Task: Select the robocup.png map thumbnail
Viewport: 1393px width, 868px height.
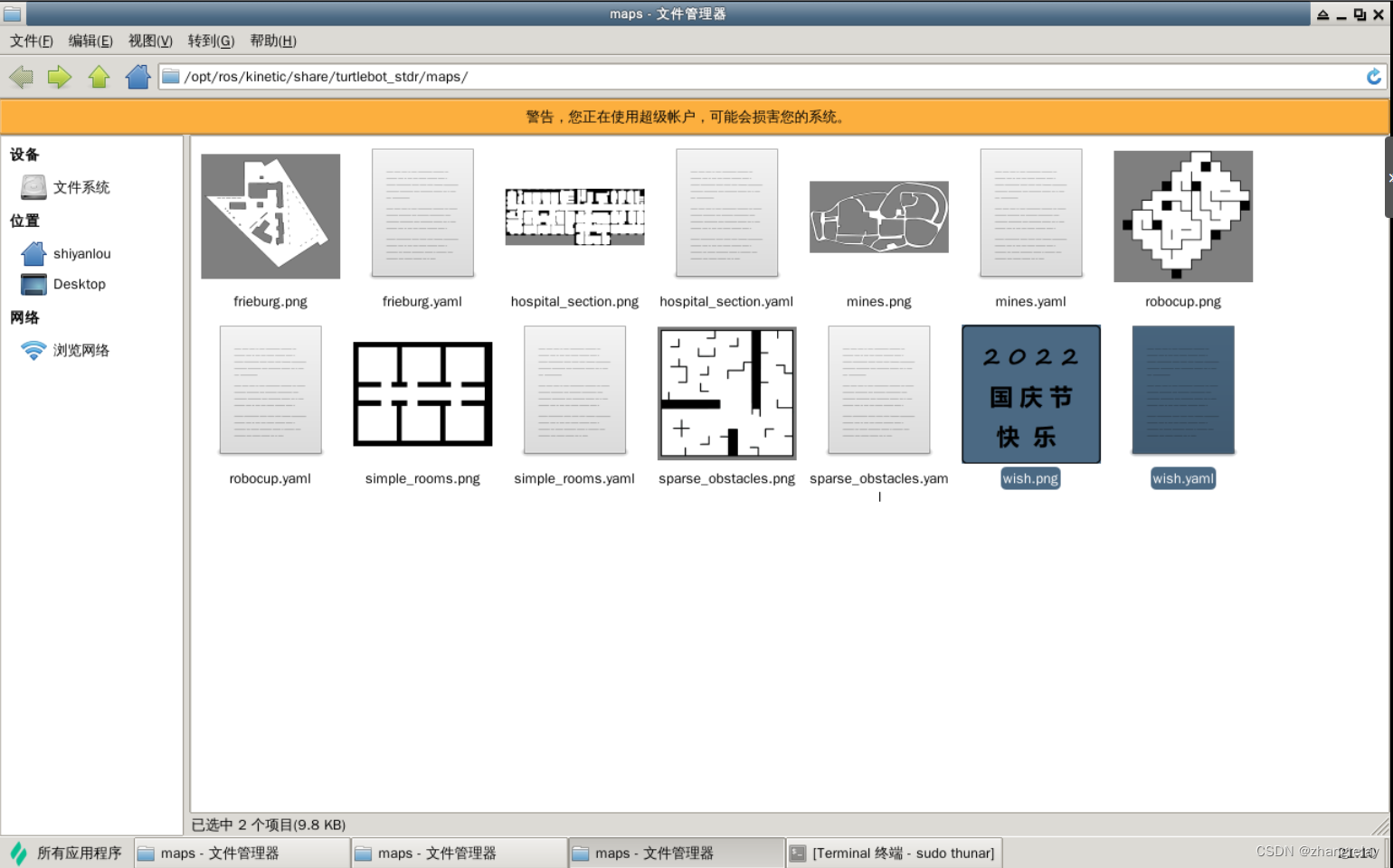Action: click(x=1183, y=216)
